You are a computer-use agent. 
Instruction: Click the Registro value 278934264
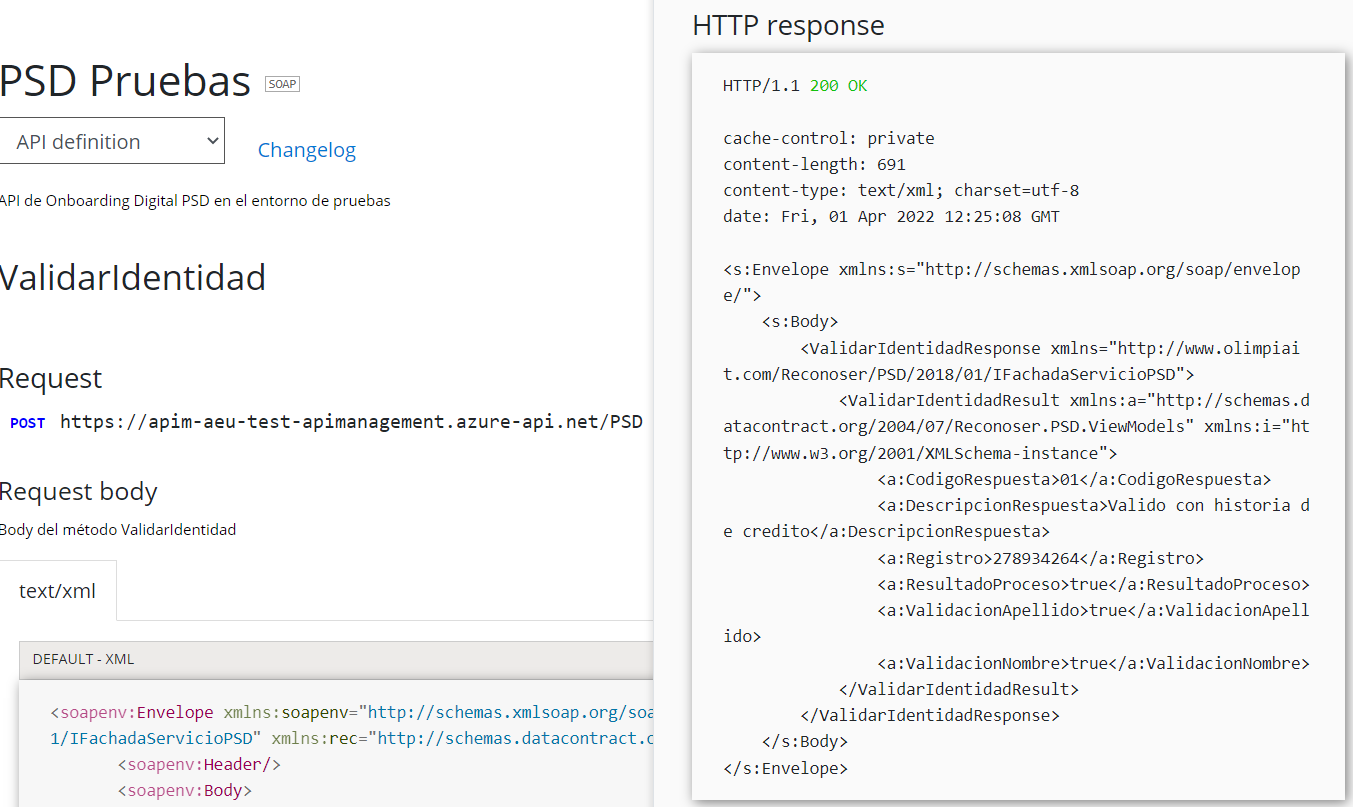point(1038,558)
